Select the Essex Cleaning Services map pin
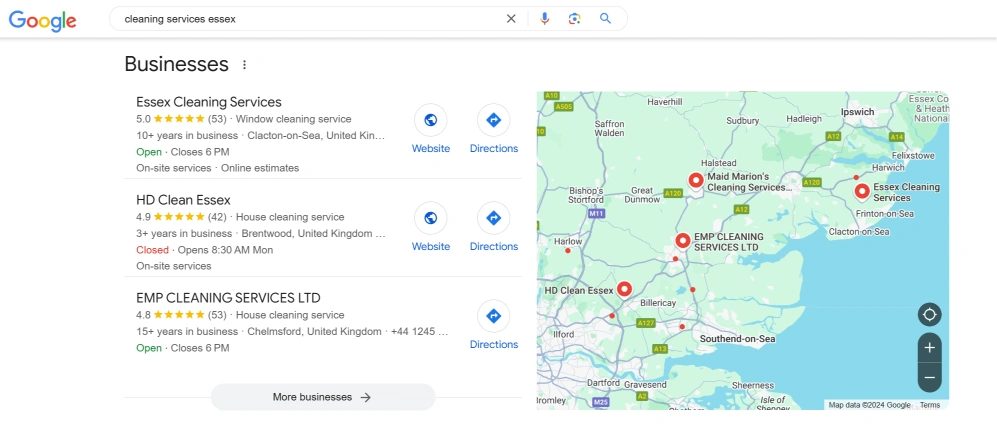 coord(862,191)
